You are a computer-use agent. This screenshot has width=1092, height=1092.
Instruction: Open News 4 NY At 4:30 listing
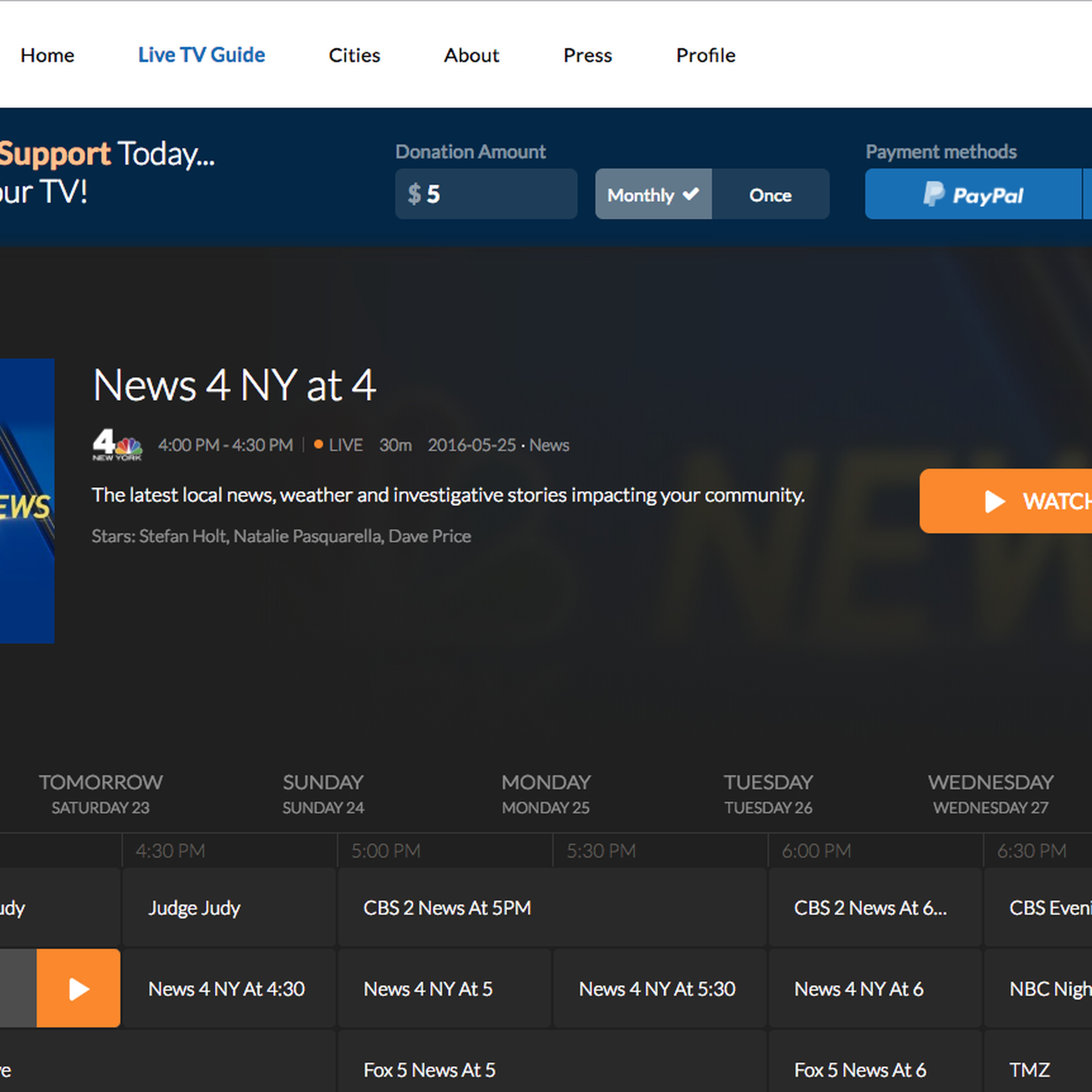pyautogui.click(x=229, y=989)
